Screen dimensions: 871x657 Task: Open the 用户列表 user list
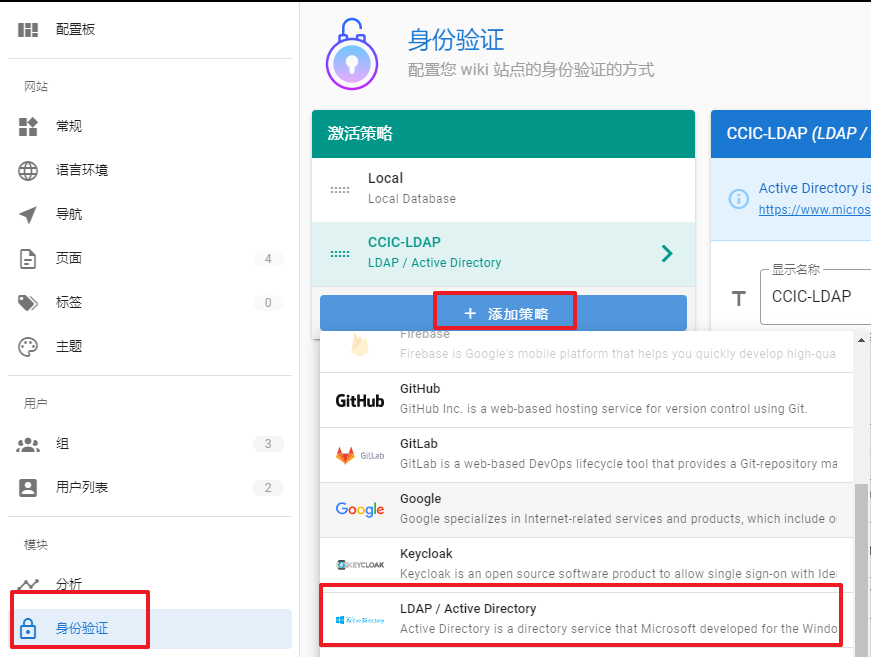point(27,487)
